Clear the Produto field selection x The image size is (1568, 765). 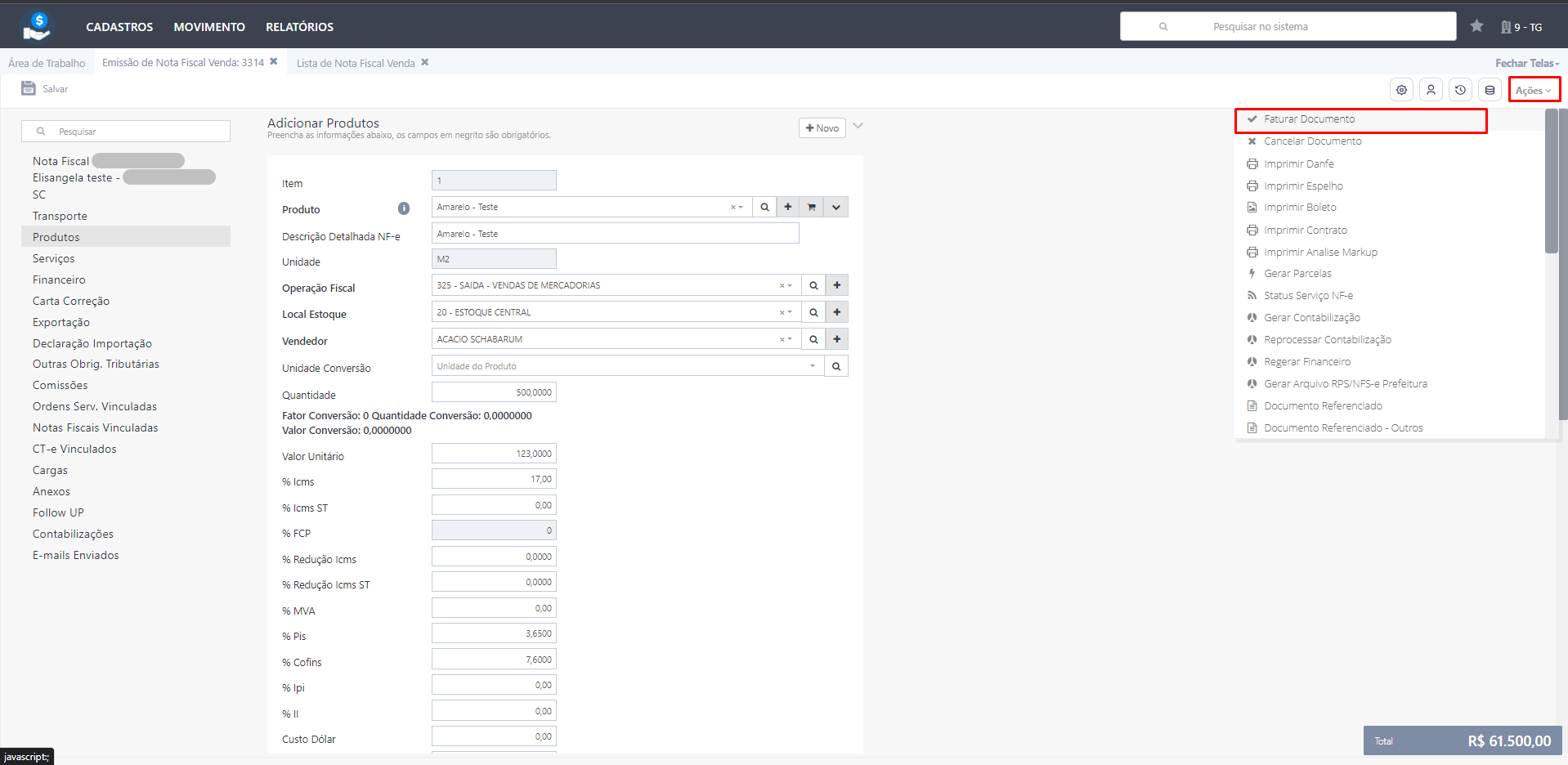click(x=733, y=208)
